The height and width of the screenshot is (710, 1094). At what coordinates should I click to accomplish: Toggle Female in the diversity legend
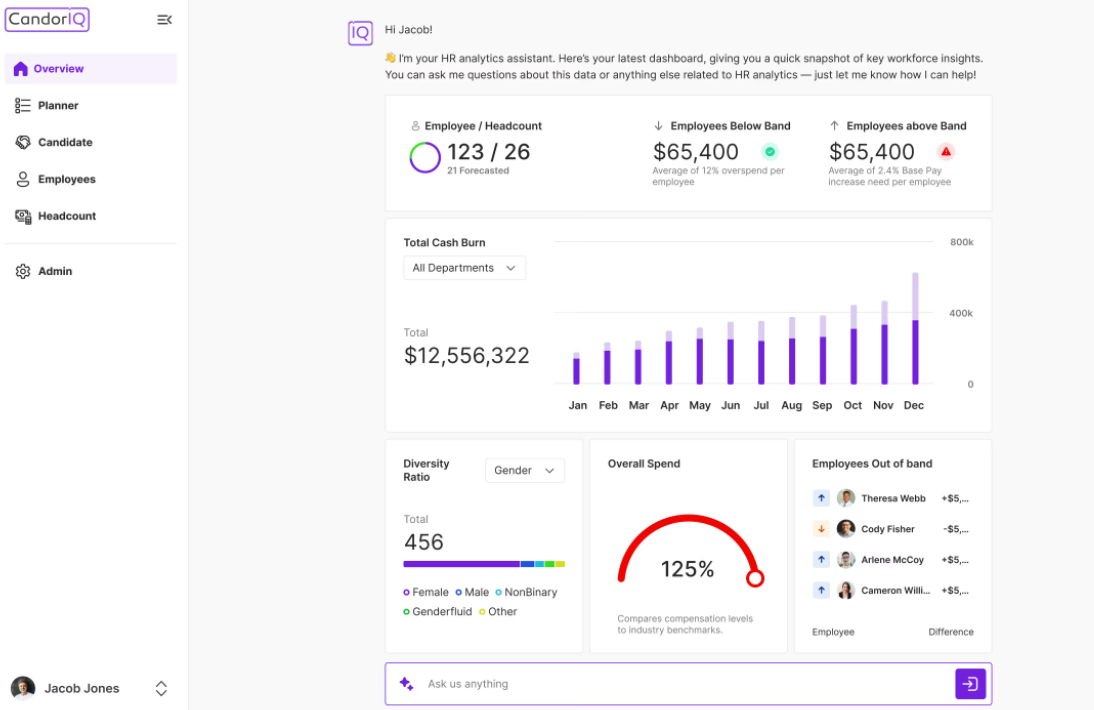pos(427,592)
